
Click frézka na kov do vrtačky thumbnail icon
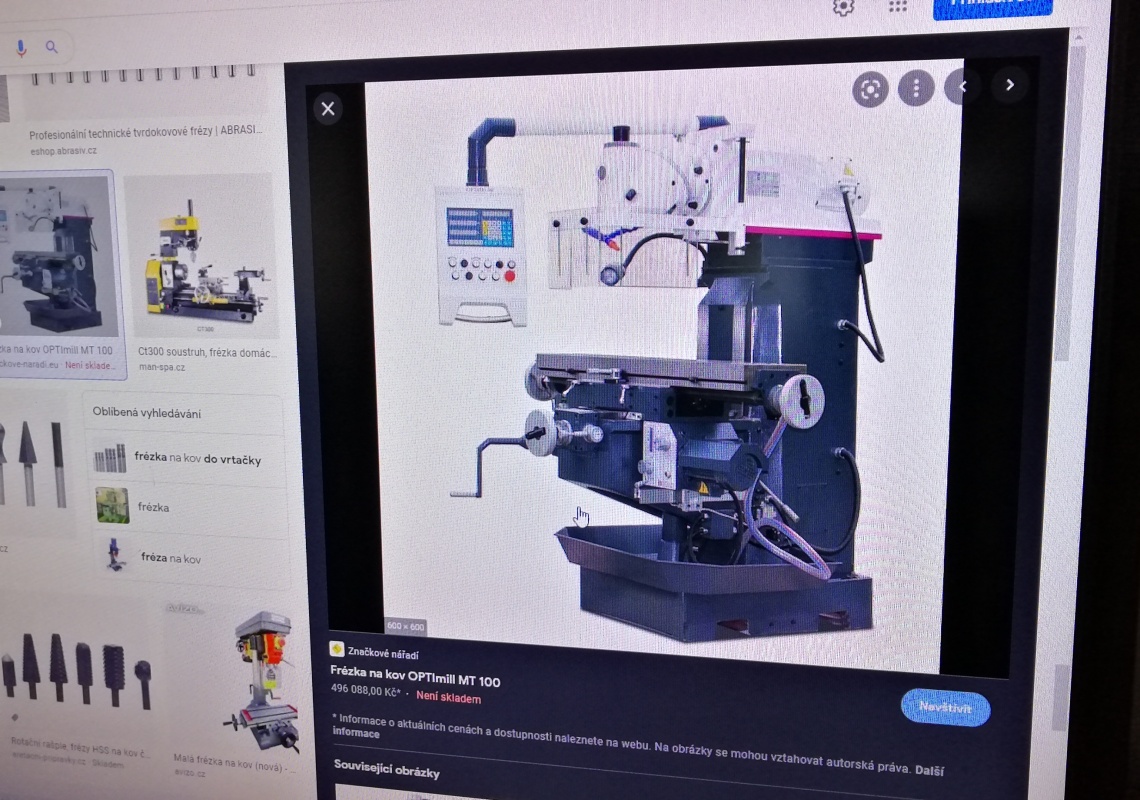tap(110, 459)
